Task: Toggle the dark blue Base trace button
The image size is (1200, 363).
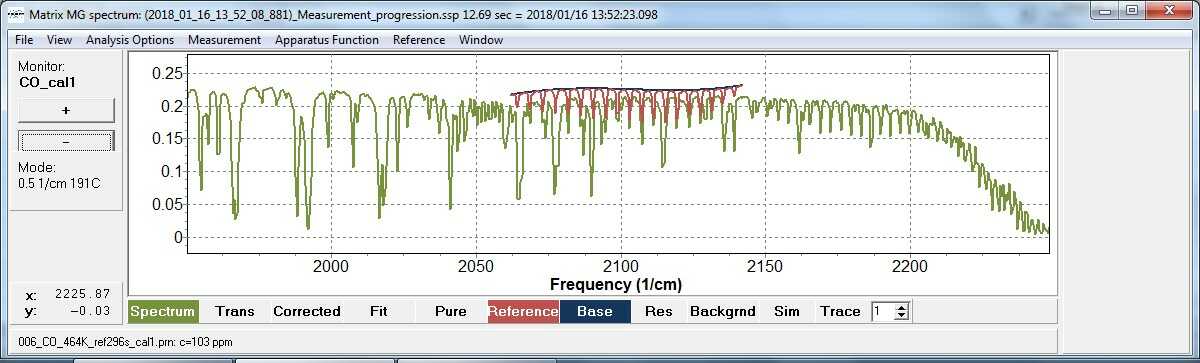Action: coord(595,311)
